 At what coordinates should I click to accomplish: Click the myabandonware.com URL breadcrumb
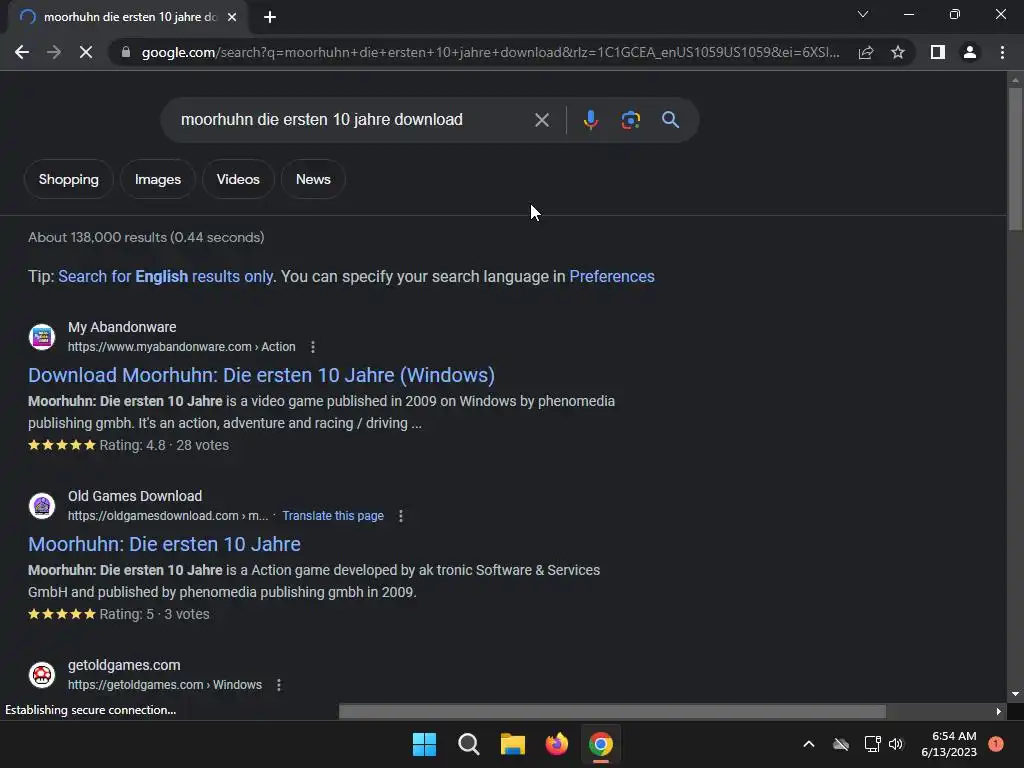182,347
